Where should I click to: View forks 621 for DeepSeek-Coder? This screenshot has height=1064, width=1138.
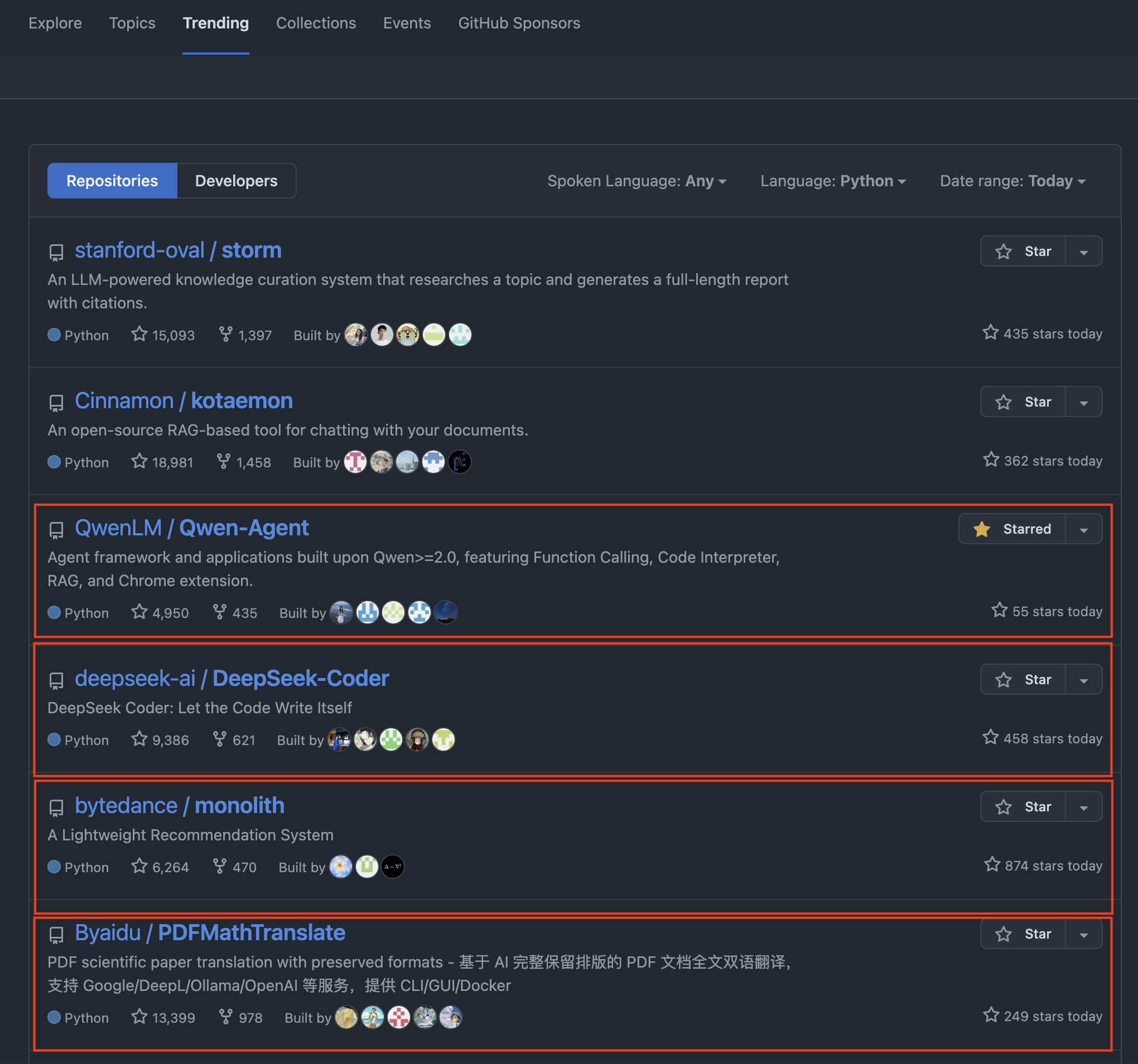tap(234, 739)
